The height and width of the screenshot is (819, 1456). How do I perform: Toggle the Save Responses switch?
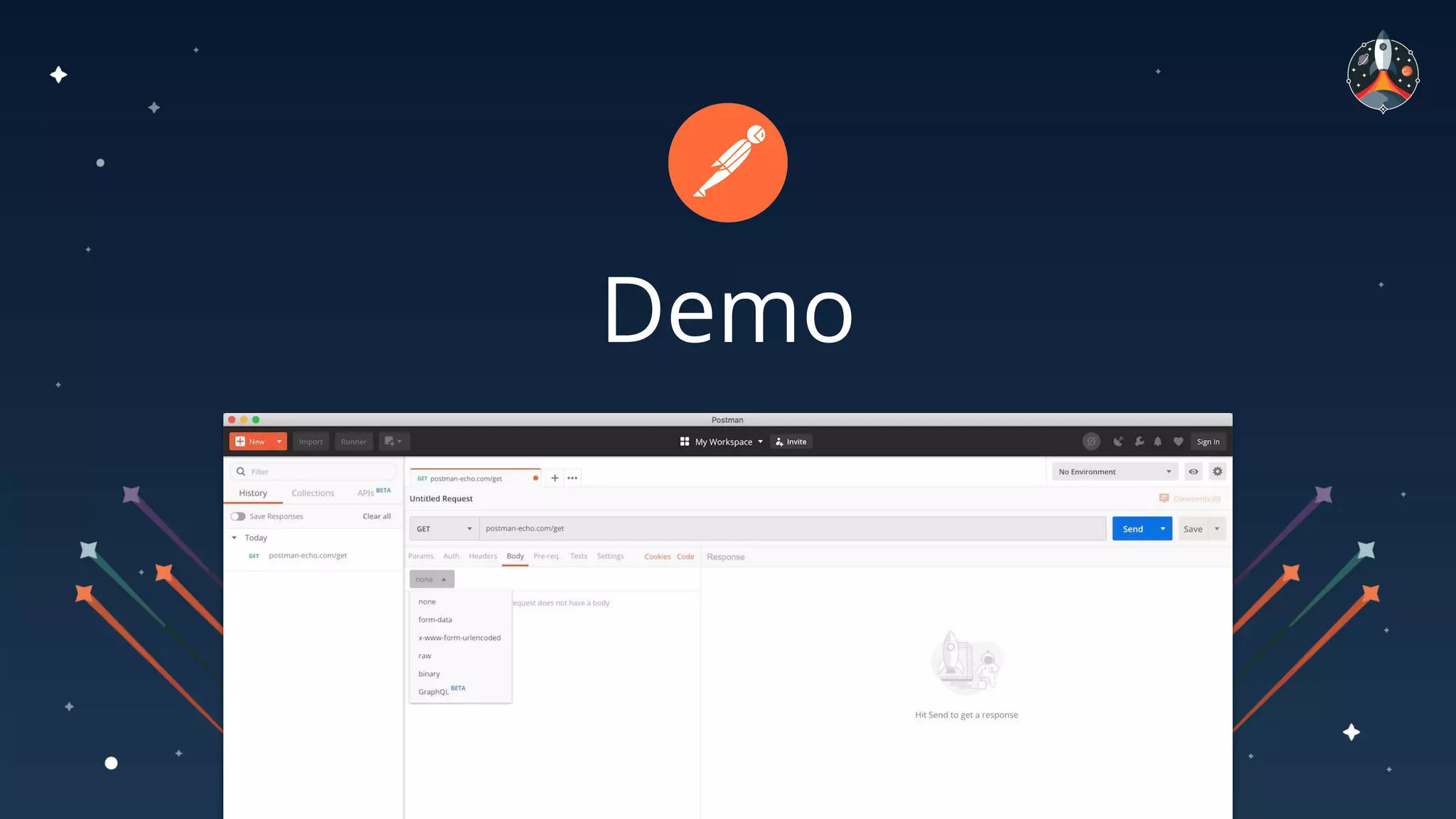(238, 516)
